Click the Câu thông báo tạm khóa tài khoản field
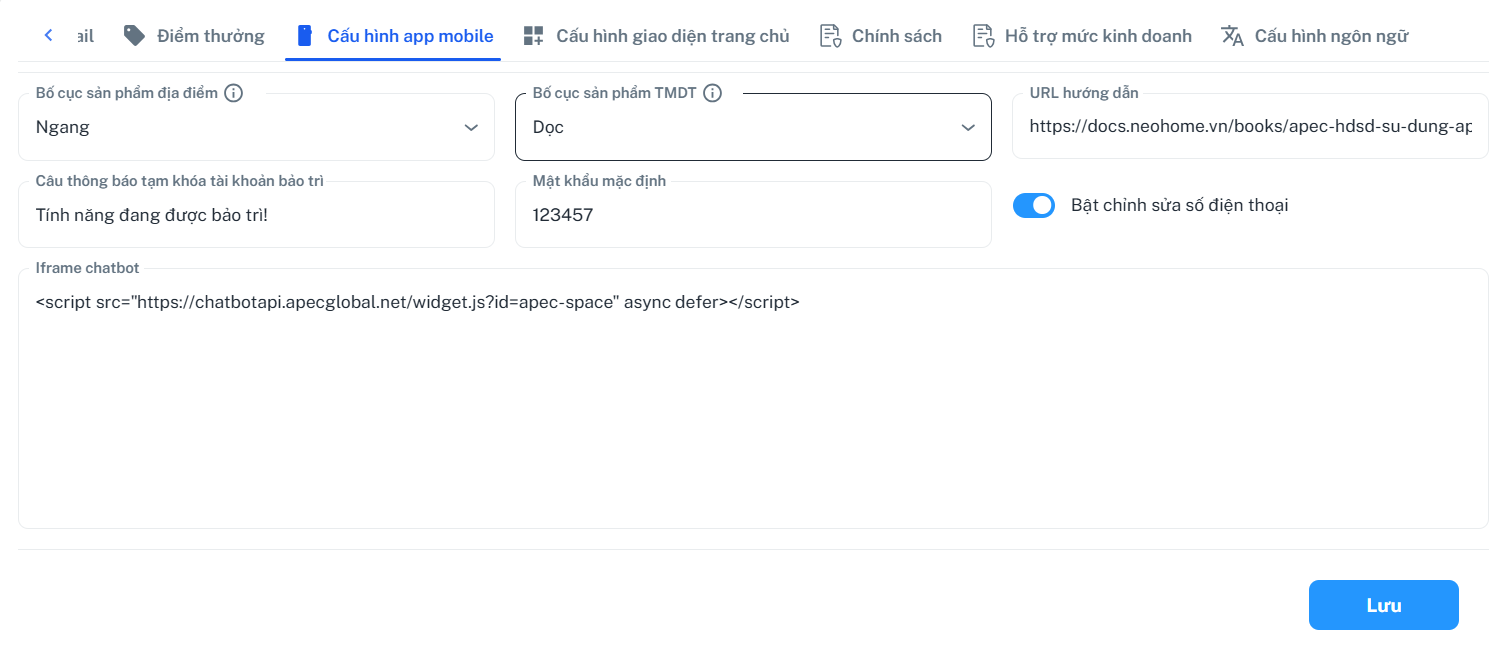This screenshot has height=659, width=1497. 256,214
